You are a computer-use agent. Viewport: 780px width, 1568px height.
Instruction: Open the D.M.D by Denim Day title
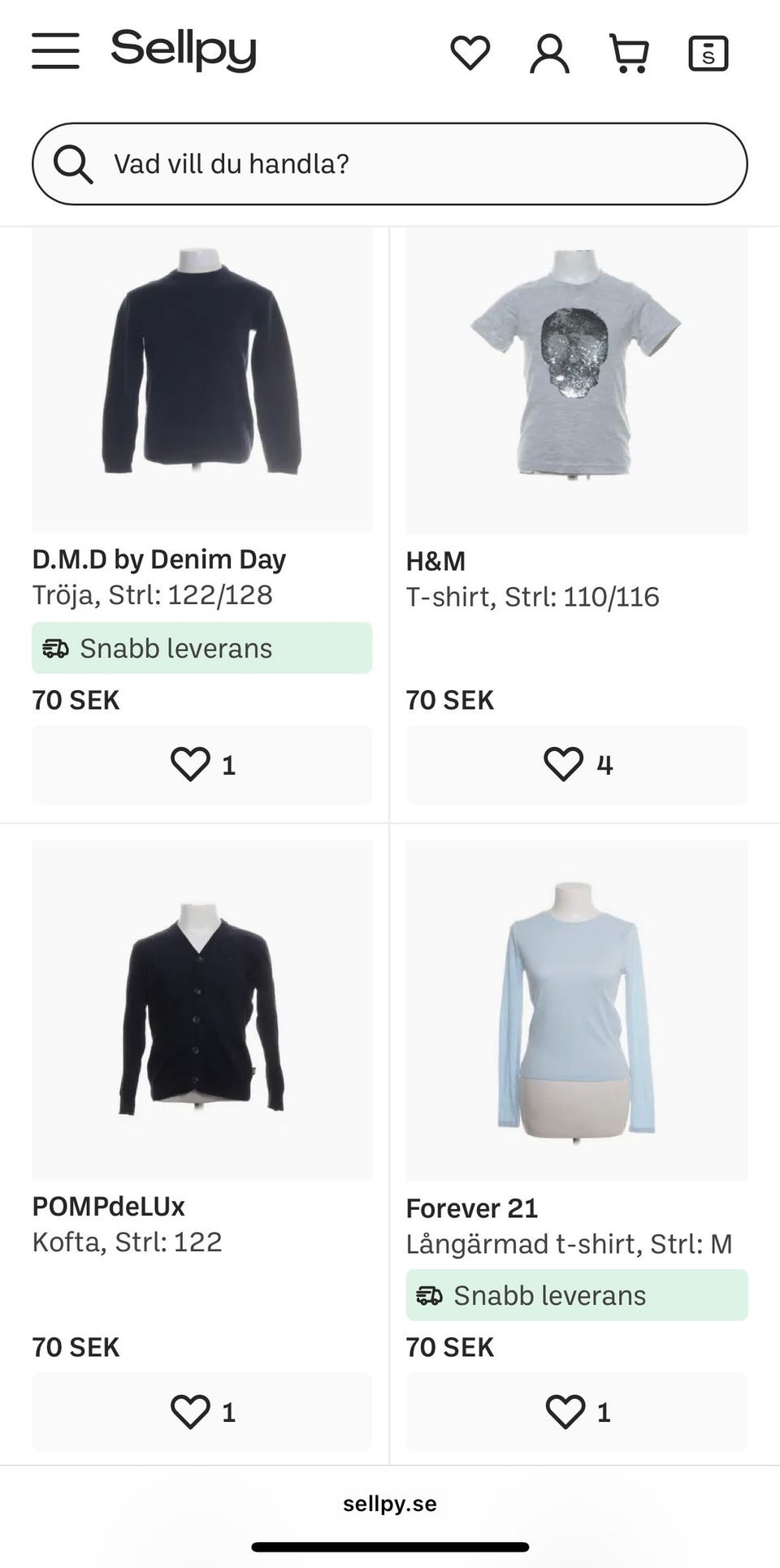click(x=159, y=559)
